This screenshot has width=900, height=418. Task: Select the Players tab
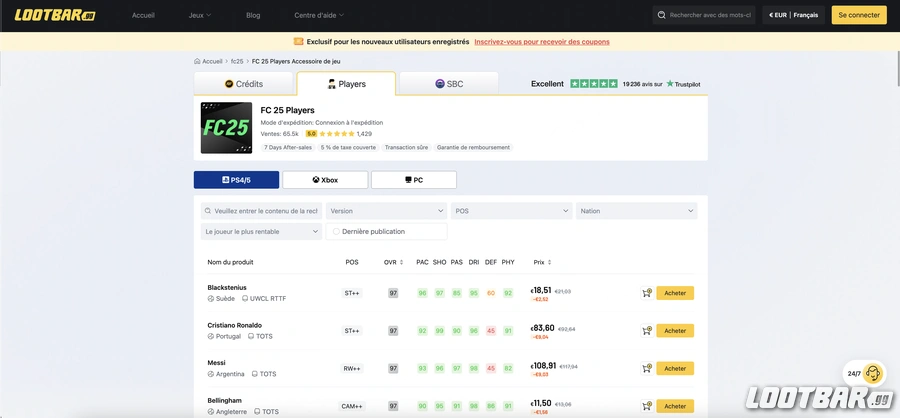pyautogui.click(x=346, y=84)
